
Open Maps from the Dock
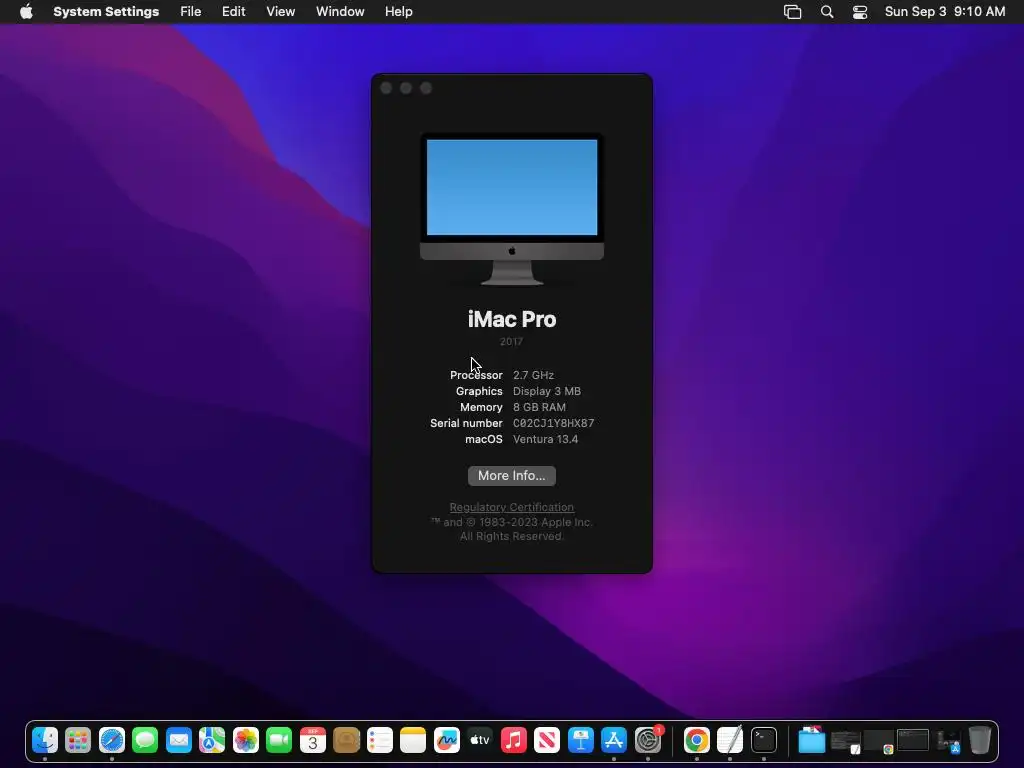click(x=212, y=740)
